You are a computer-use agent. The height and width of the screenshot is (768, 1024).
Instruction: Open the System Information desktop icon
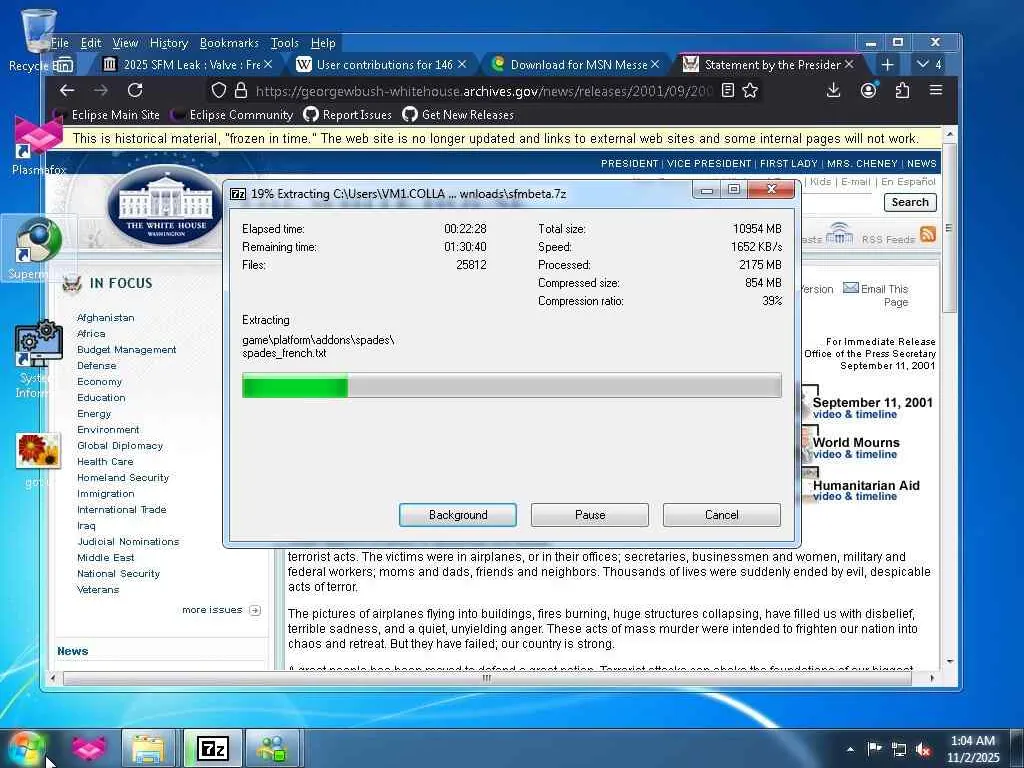click(x=38, y=359)
